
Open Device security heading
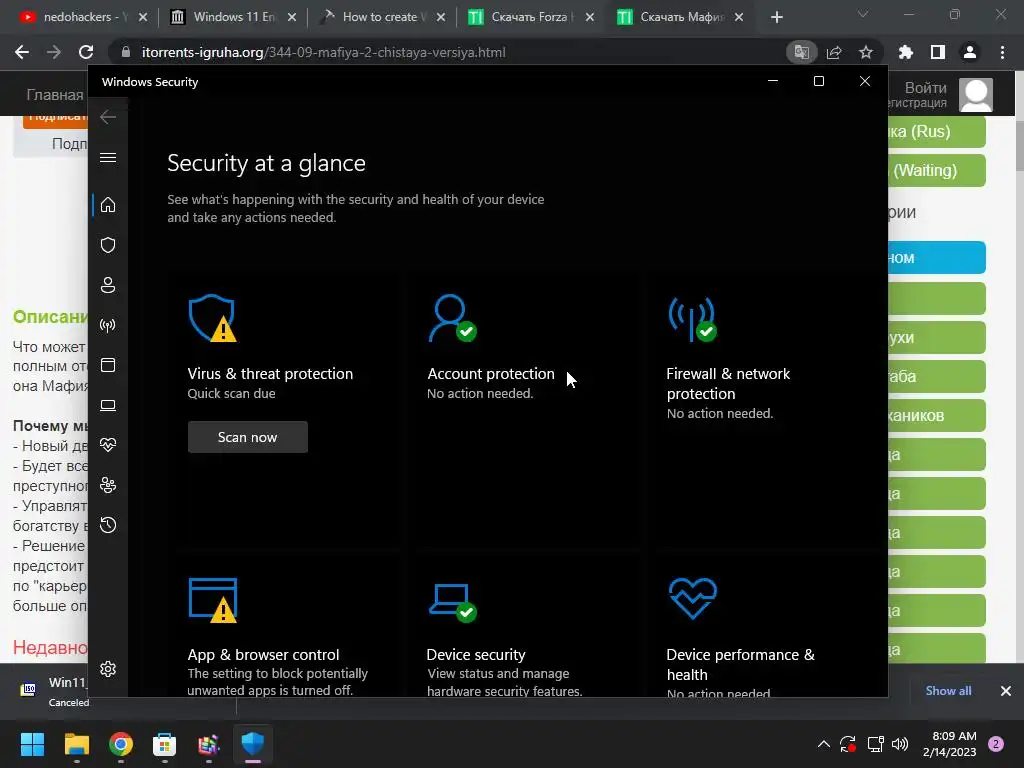click(475, 654)
